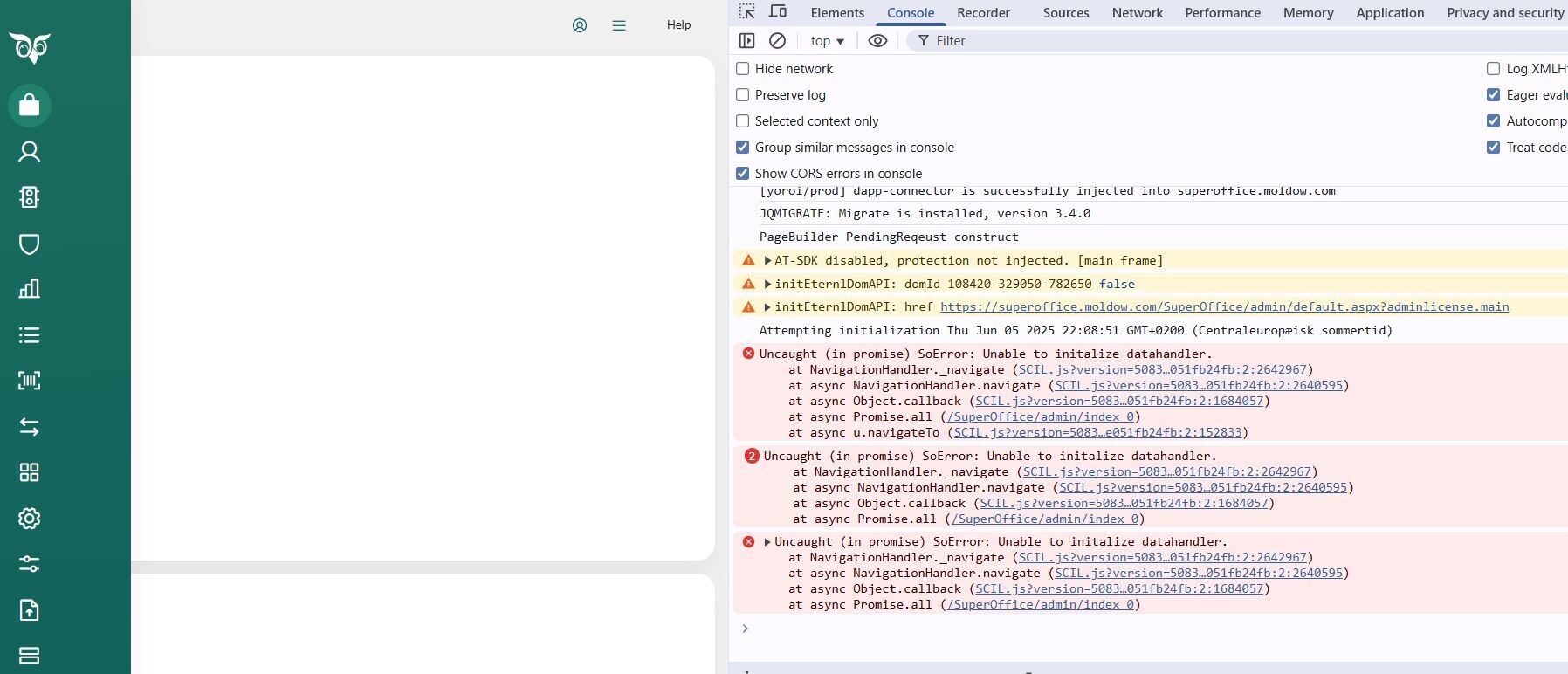
Task: Open the barcode scan sidebar icon
Action: [x=30, y=381]
